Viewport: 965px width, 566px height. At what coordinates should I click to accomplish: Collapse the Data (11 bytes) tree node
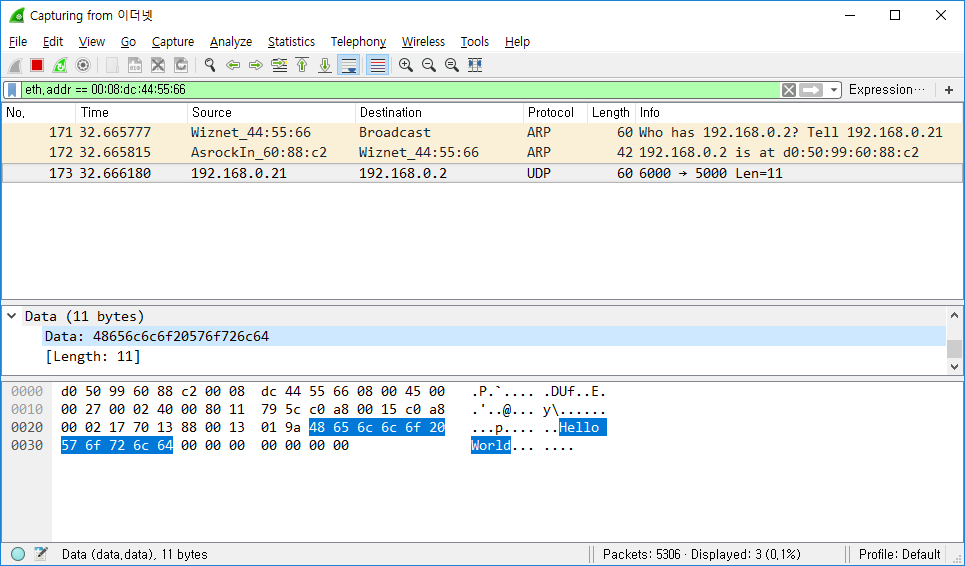11,316
